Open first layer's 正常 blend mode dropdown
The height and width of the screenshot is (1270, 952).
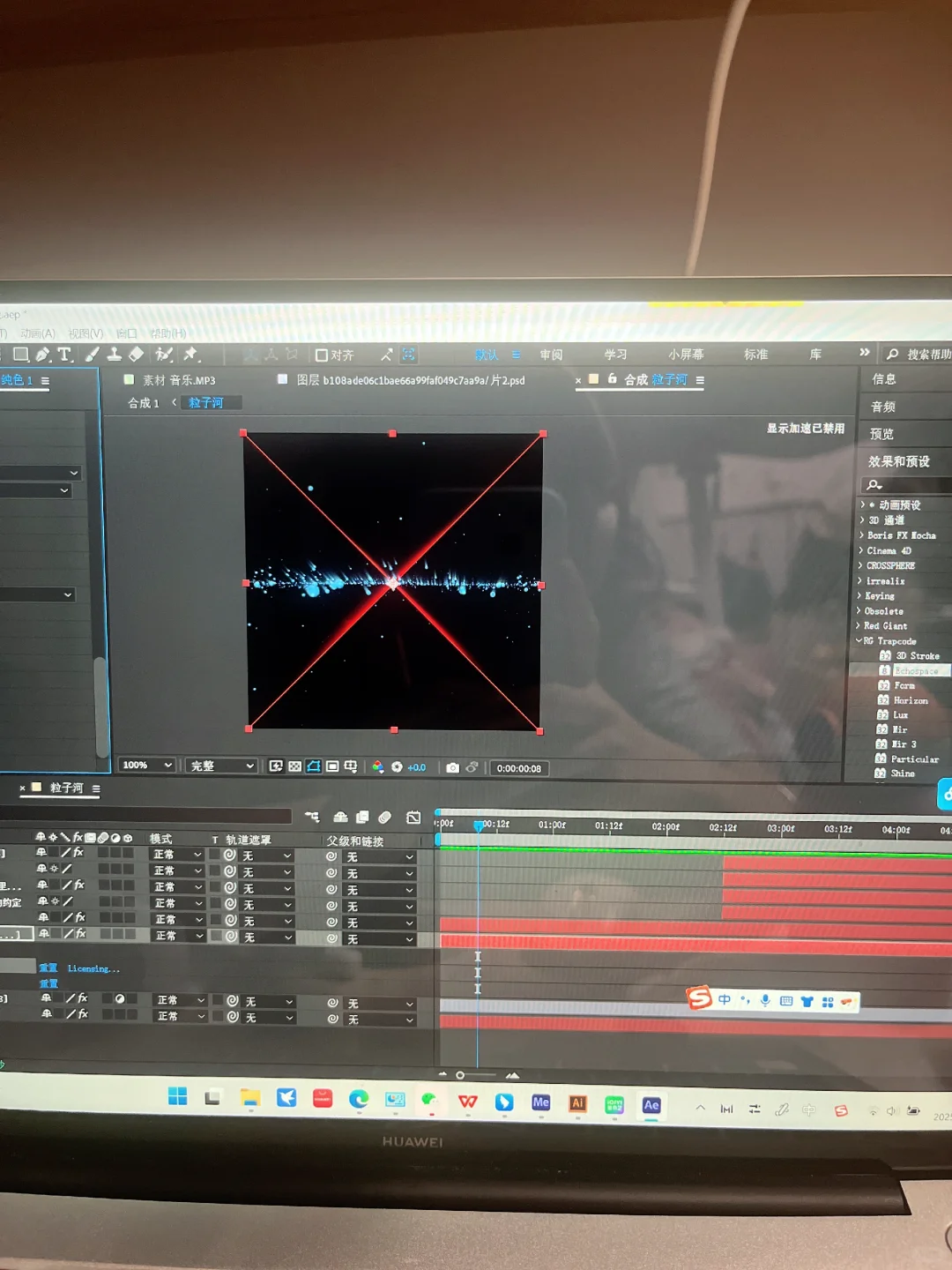click(177, 855)
